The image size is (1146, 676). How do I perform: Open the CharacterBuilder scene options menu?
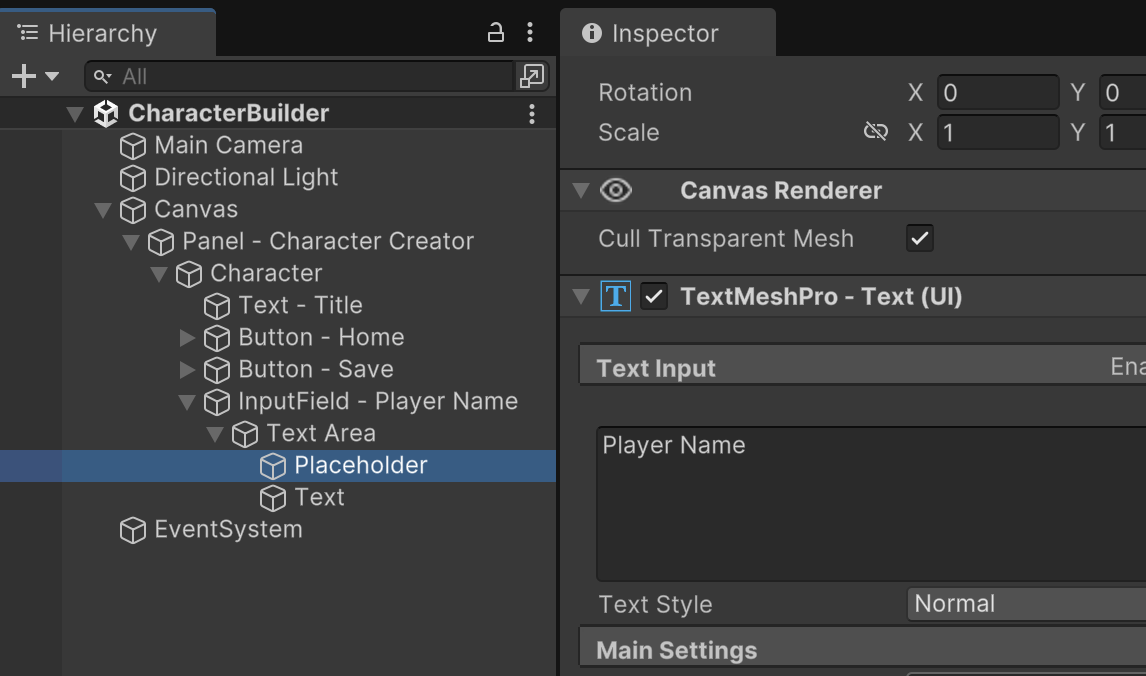[532, 114]
